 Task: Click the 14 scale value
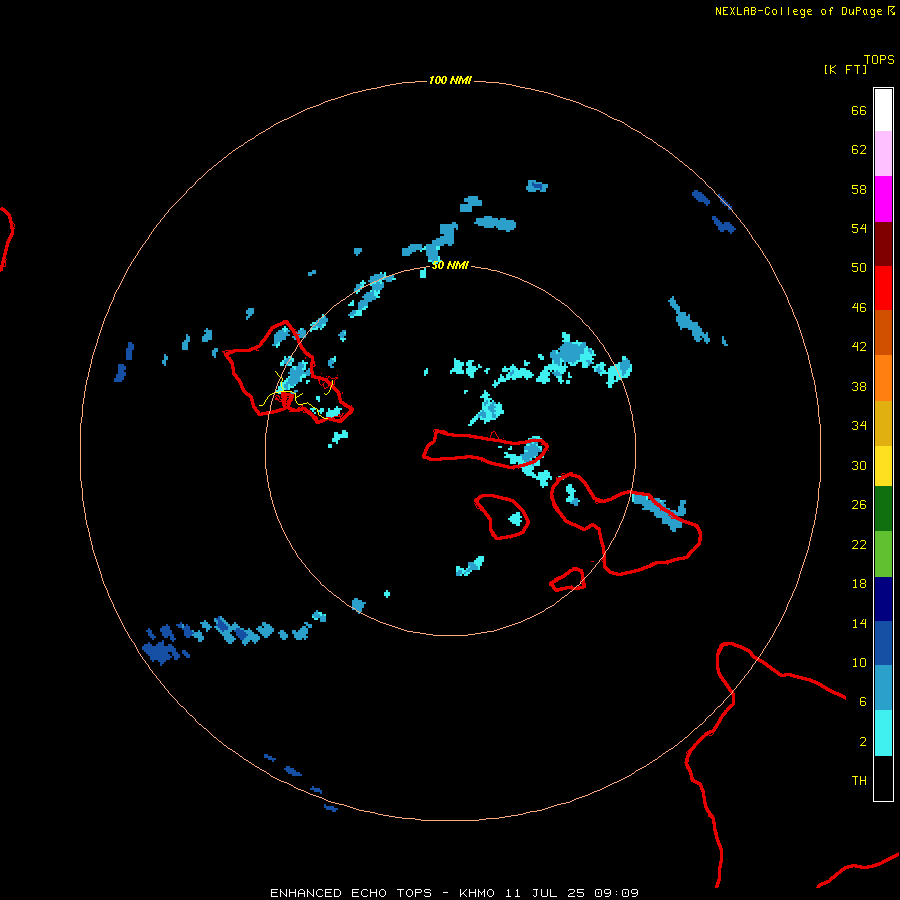[859, 623]
